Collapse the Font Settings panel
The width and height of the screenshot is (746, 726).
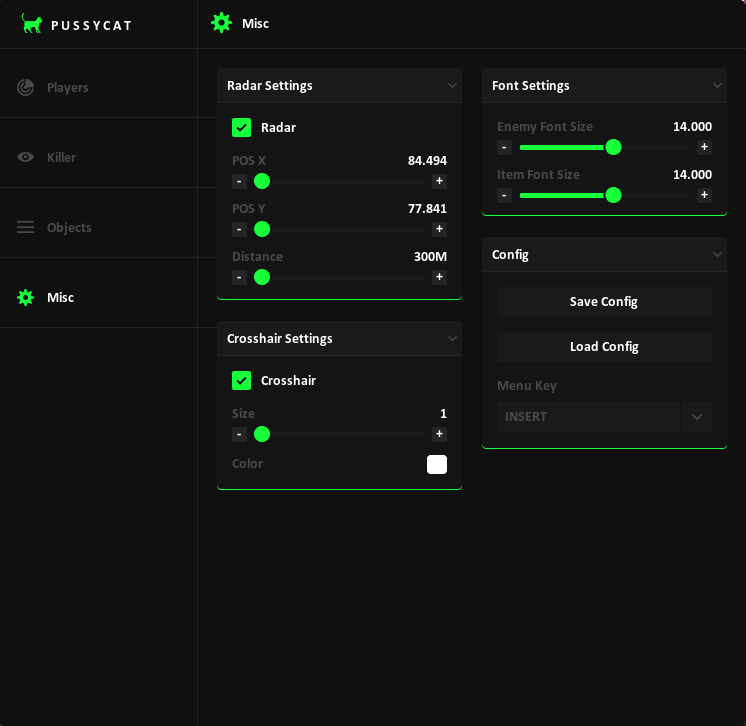[x=717, y=86]
